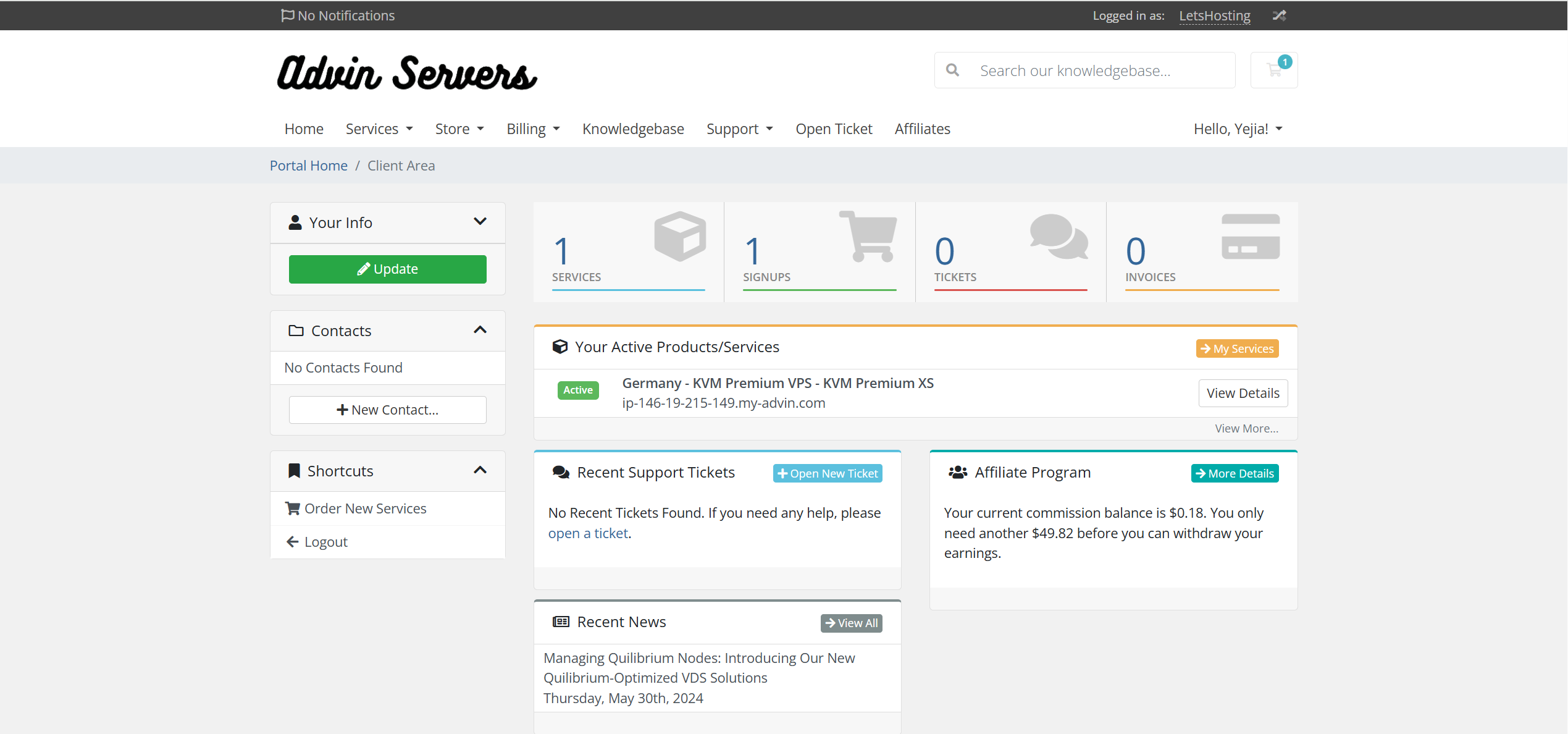Click the Invoices credit card icon
This screenshot has width=1568, height=734.
click(1251, 237)
